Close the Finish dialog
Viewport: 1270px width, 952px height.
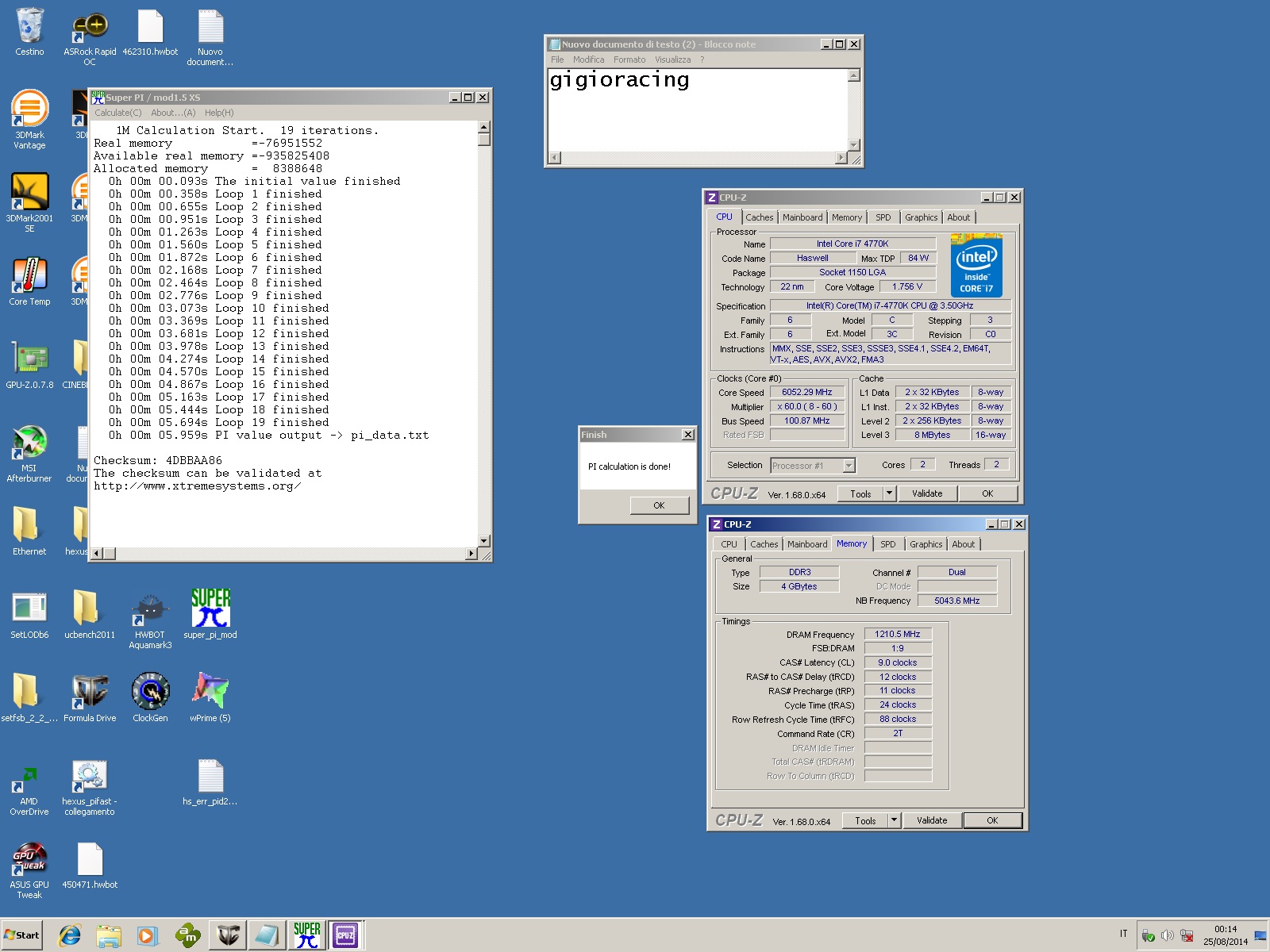[688, 434]
